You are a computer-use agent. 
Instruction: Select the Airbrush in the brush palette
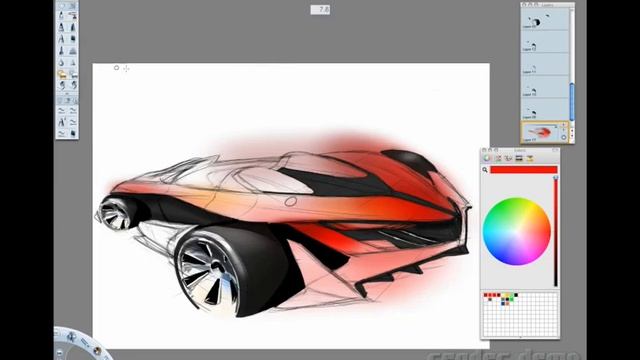pos(73,16)
